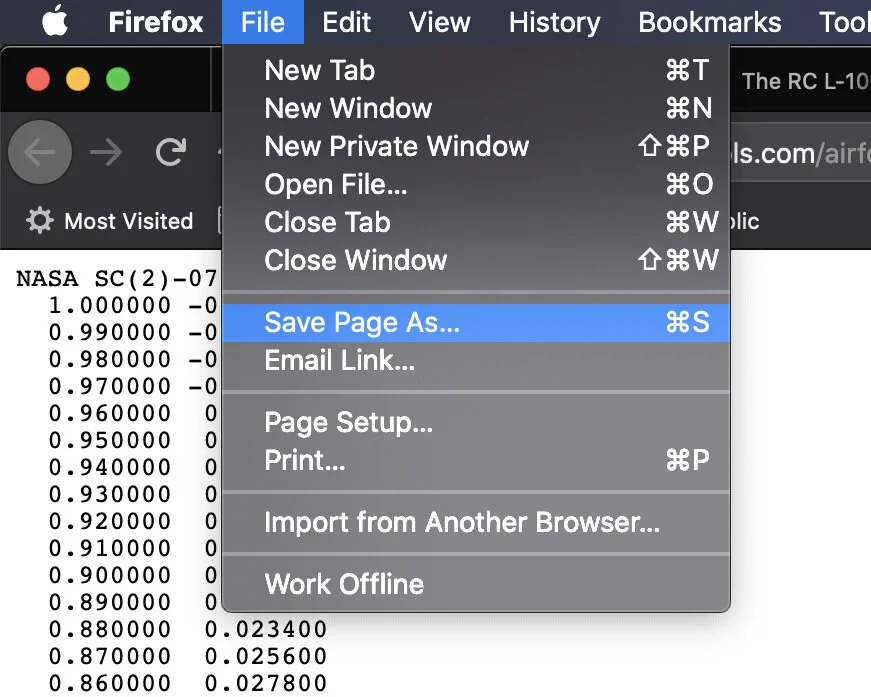Open the View menu
The image size is (871, 697).
(x=439, y=22)
